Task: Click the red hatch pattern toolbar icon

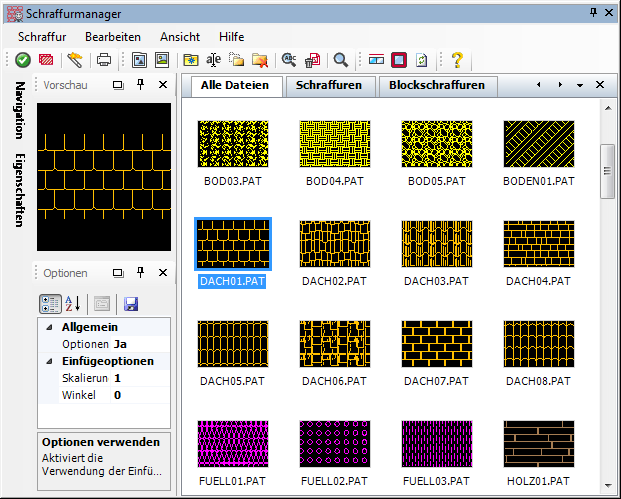Action: pyautogui.click(x=46, y=60)
